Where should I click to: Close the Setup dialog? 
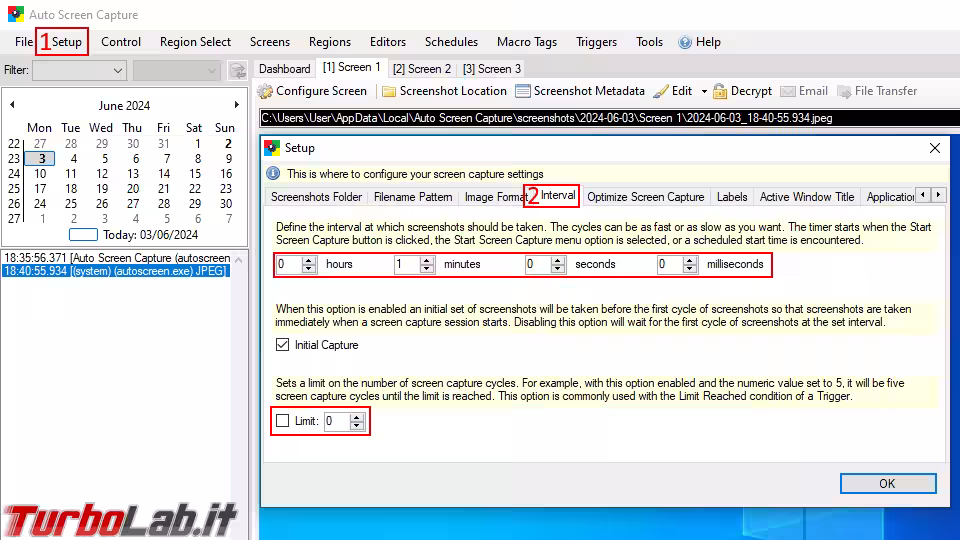pyautogui.click(x=934, y=148)
